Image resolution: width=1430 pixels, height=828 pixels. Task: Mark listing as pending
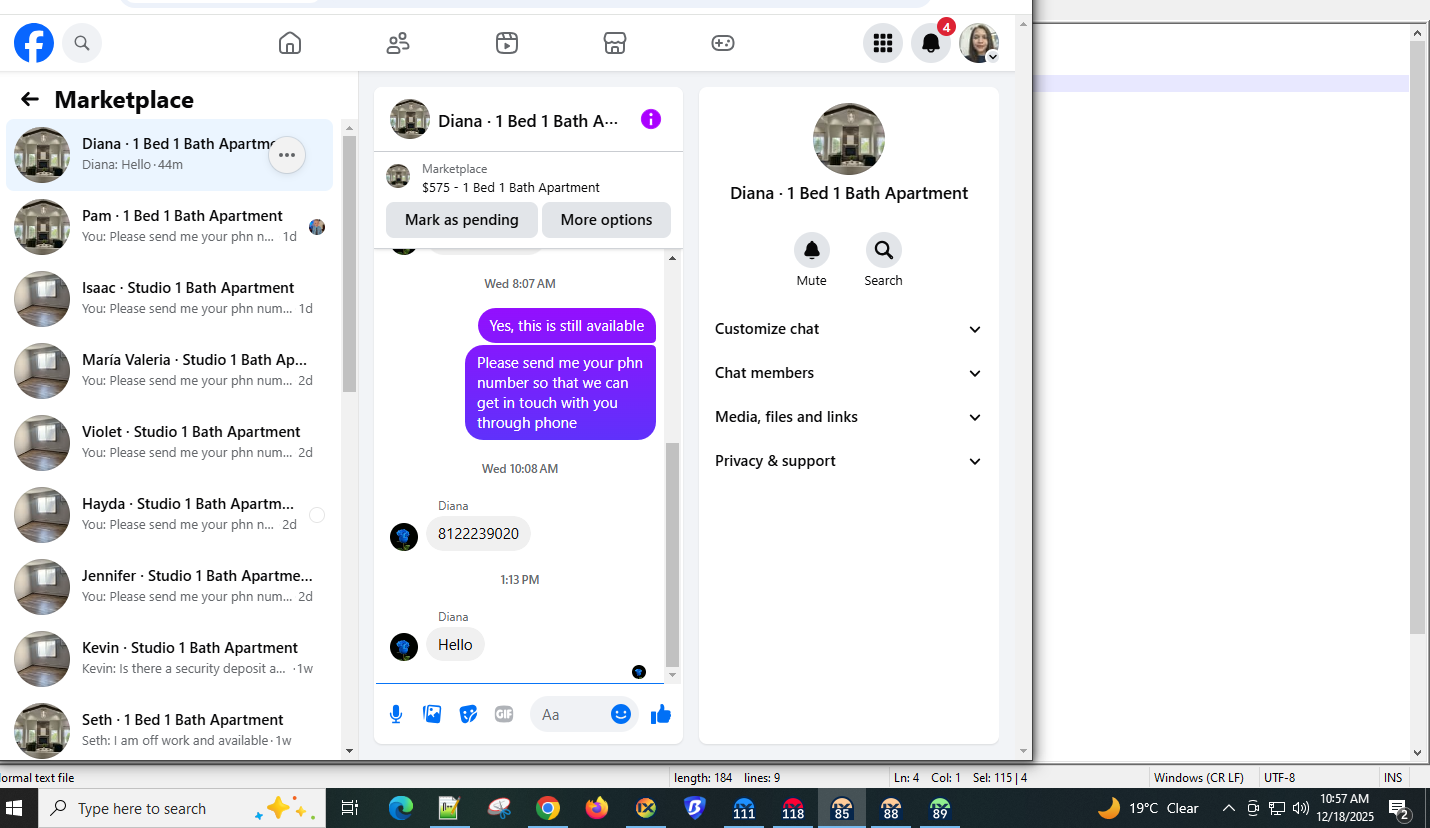click(x=462, y=220)
